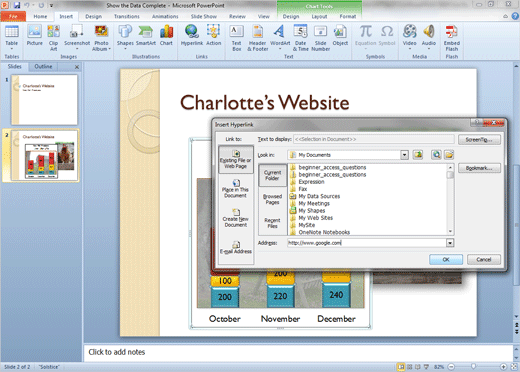Confirm hyperlink with OK button
The image size is (520, 372).
pos(446,259)
